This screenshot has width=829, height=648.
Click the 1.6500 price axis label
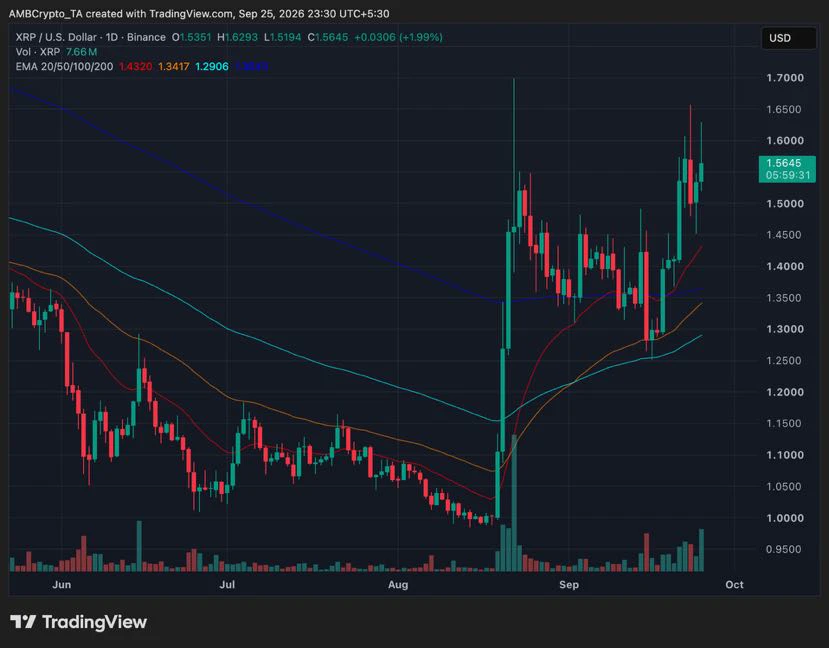click(x=785, y=109)
